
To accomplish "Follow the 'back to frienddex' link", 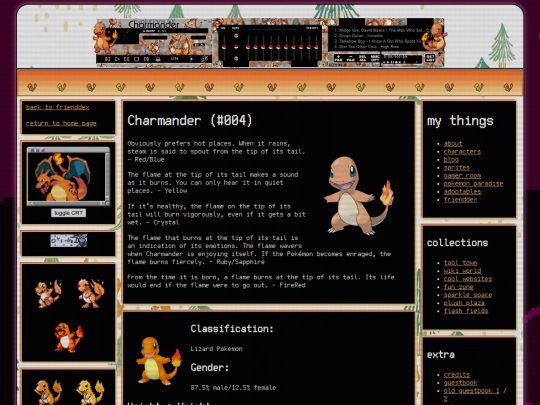I will coord(58,107).
